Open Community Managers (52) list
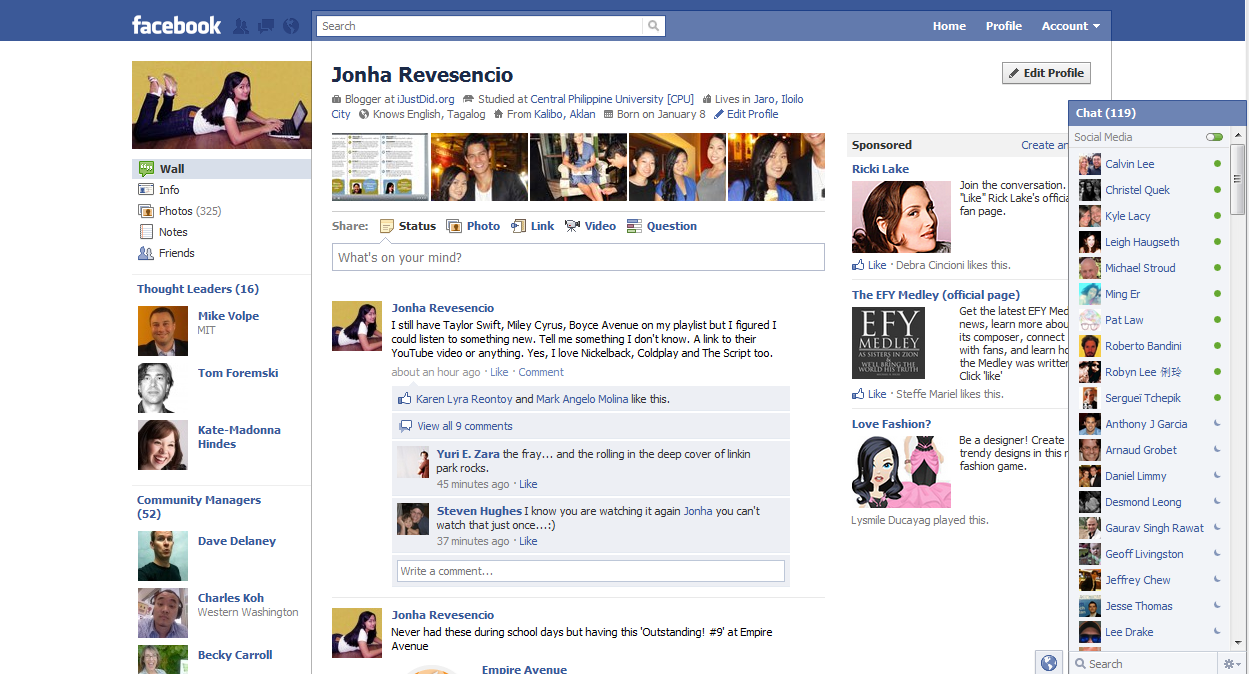The image size is (1249, 674). 199,507
